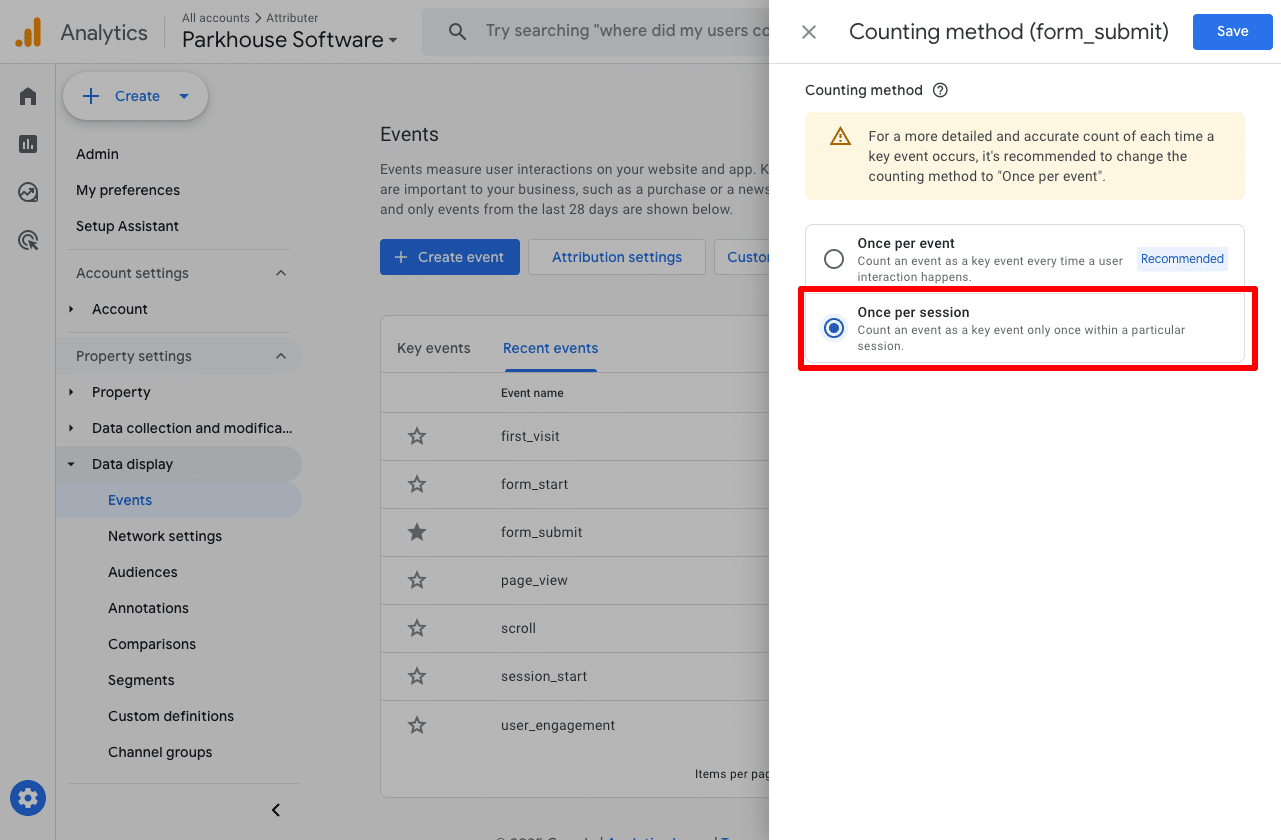Click the help icon next to Counting method

click(x=939, y=89)
